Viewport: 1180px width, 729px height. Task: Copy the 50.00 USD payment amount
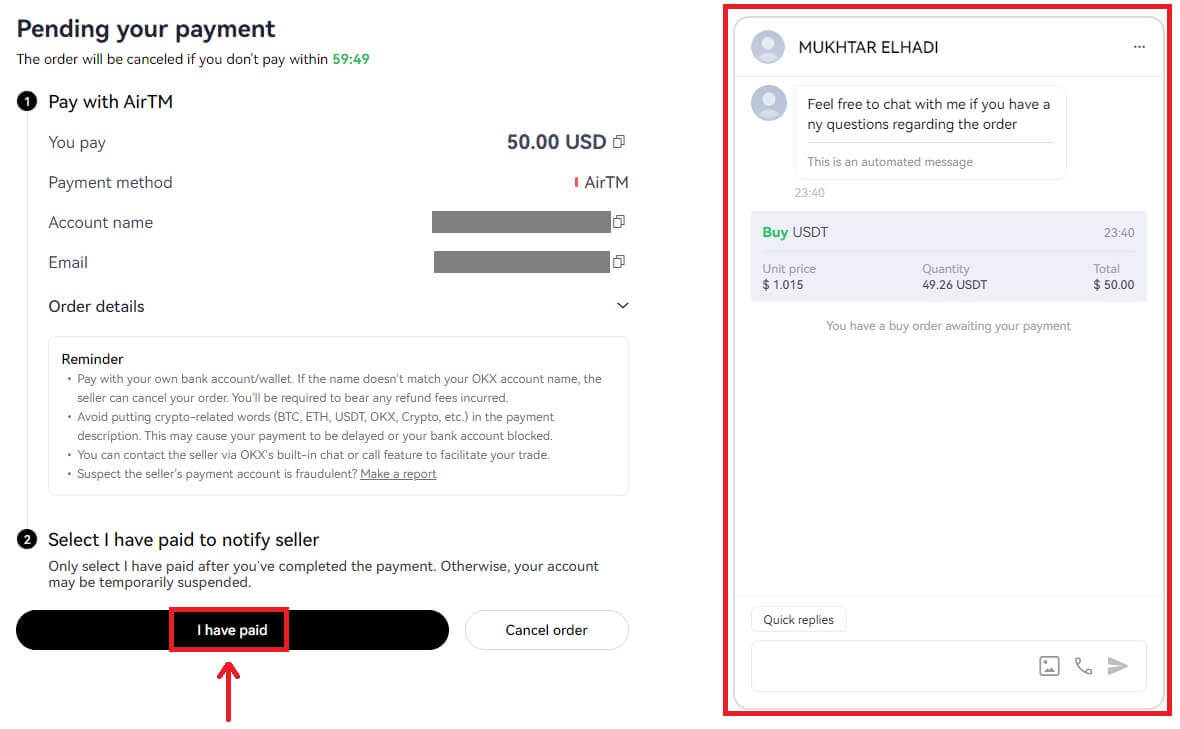(x=618, y=142)
